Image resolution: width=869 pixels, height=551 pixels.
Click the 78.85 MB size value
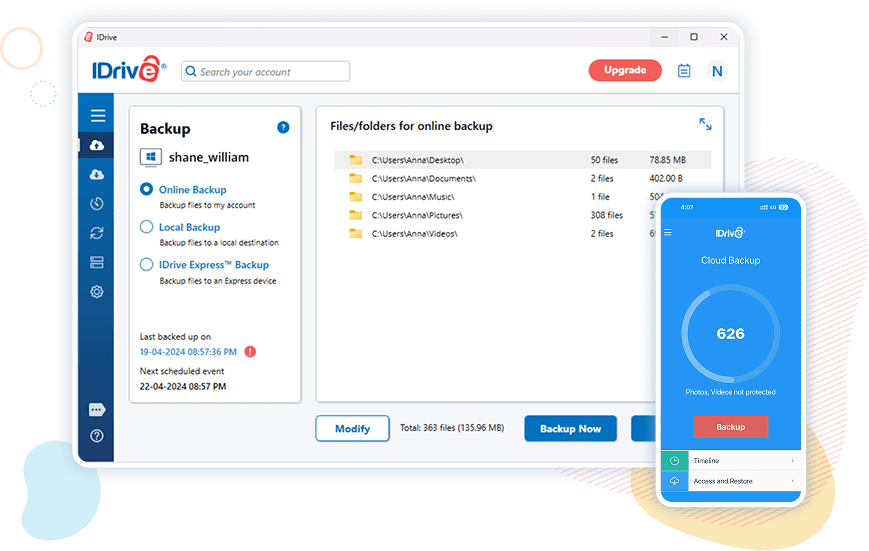(x=667, y=160)
